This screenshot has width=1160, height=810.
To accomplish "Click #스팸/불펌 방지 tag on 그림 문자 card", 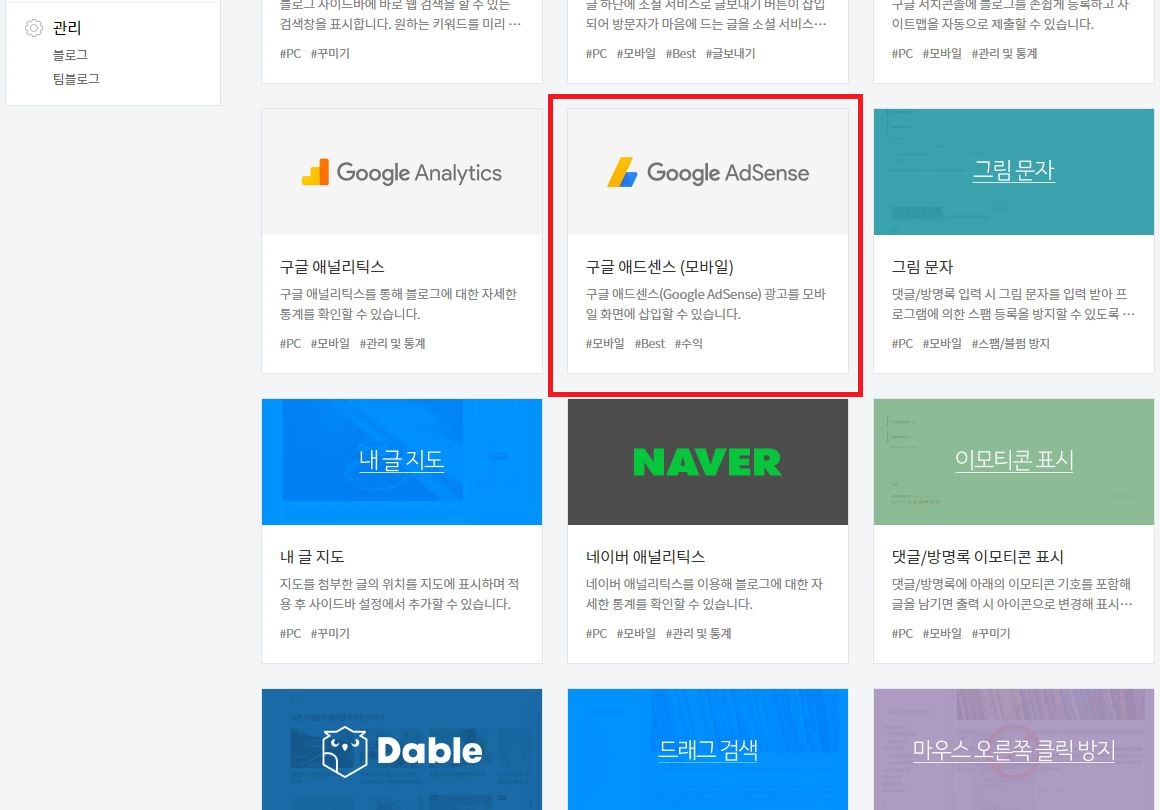I will [1011, 343].
